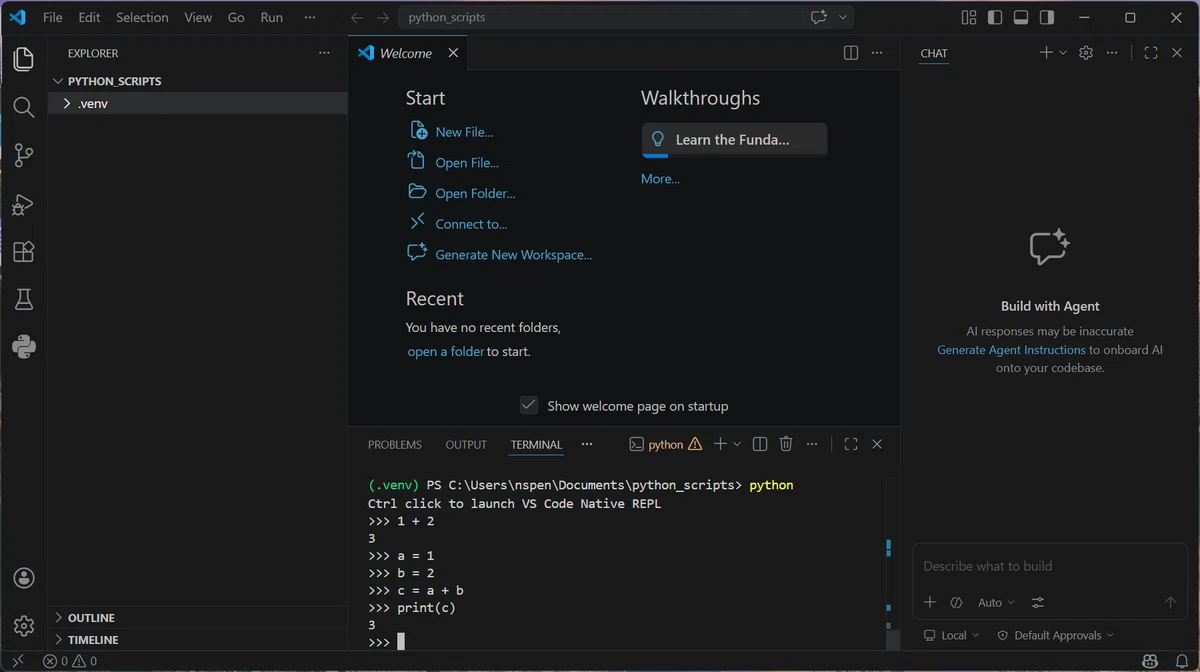The width and height of the screenshot is (1200, 672).
Task: Open the Search view in activity bar
Action: (x=24, y=107)
